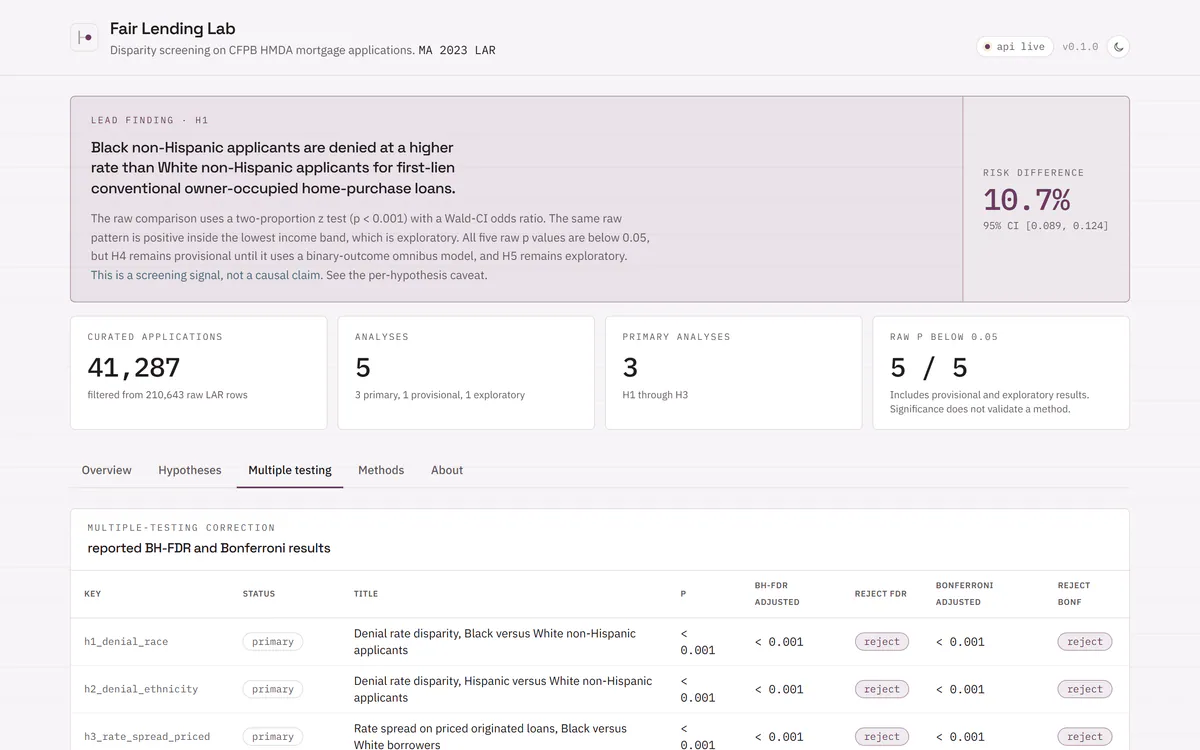Open the Methods tab
1200x750 pixels.
pos(381,470)
